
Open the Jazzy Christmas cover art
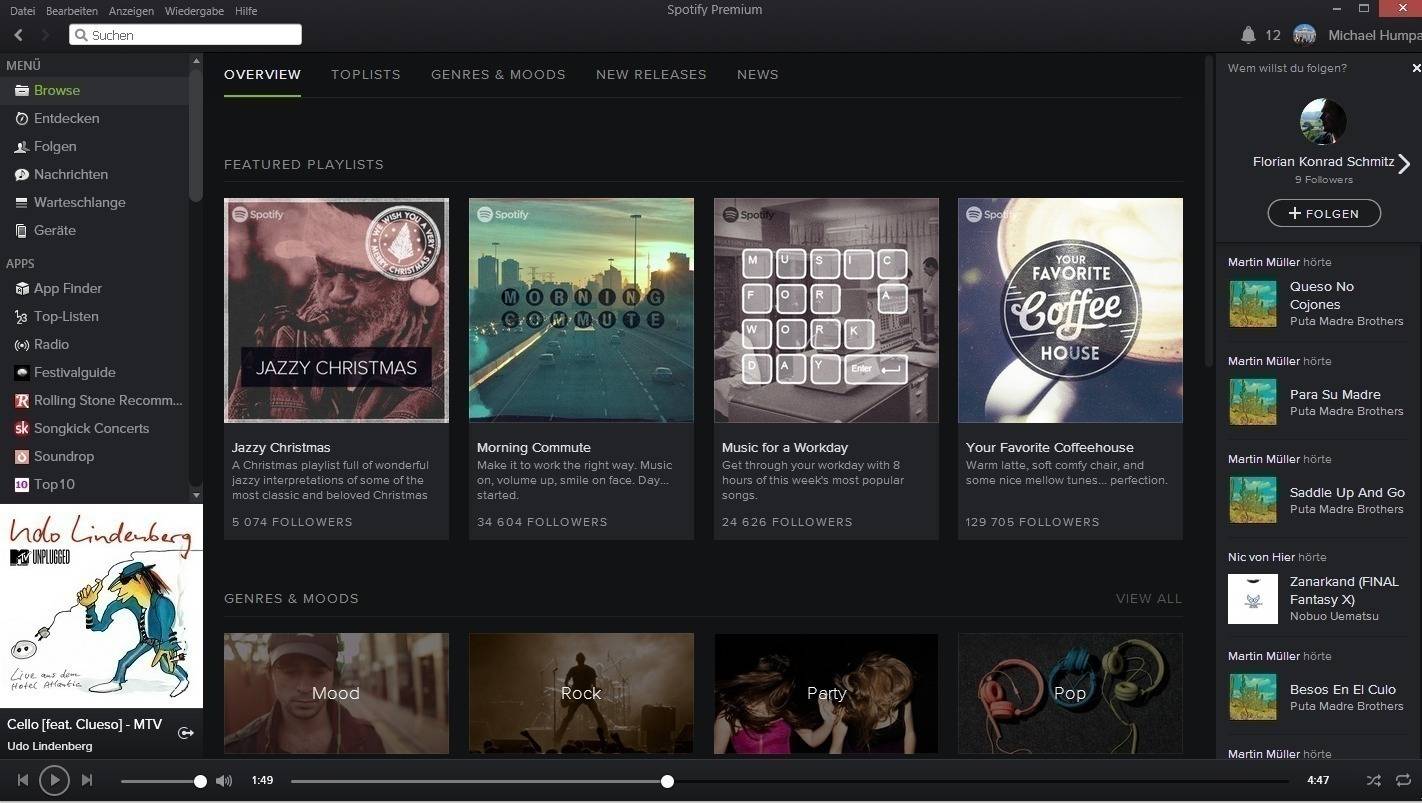click(336, 310)
